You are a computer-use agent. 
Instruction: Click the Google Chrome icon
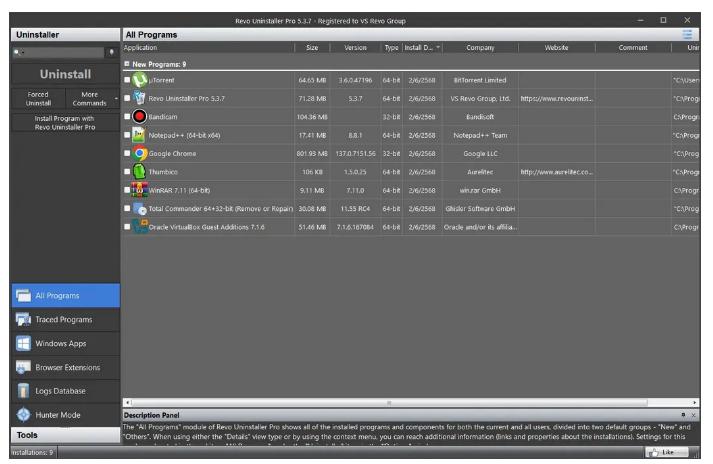[140, 153]
